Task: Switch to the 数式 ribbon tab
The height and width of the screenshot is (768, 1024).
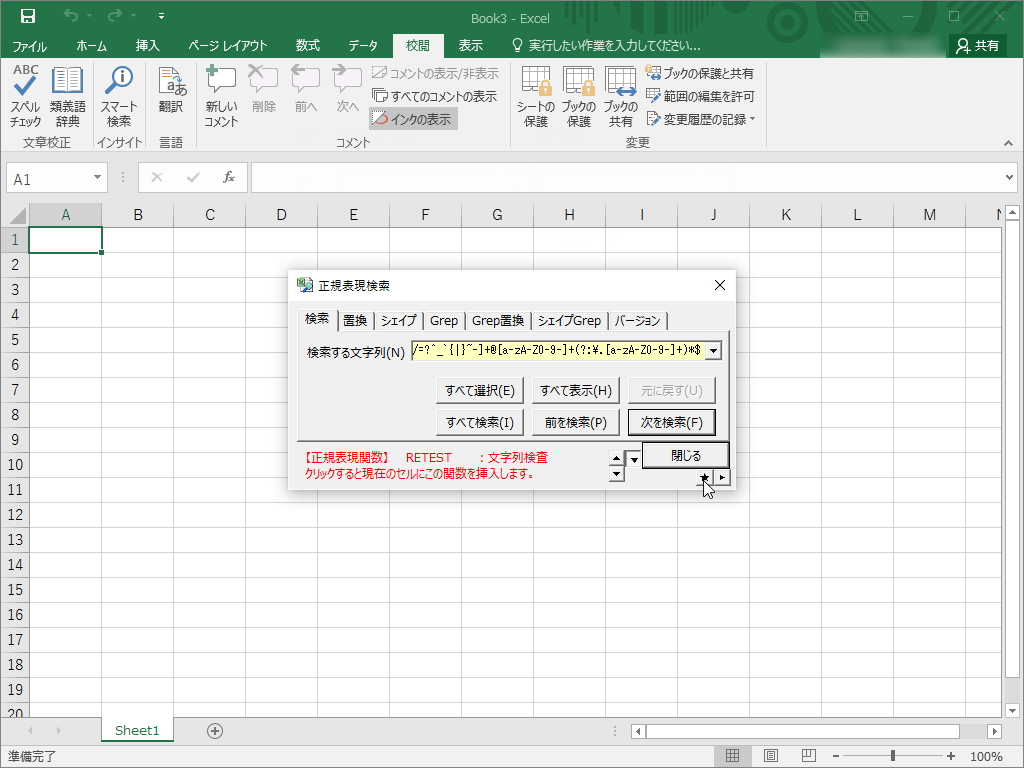Action: pyautogui.click(x=307, y=45)
